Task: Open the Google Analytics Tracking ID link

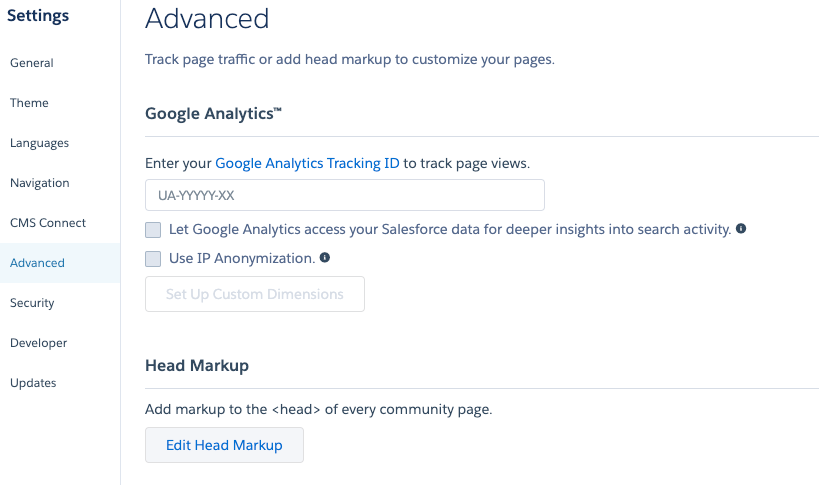Action: pos(307,163)
